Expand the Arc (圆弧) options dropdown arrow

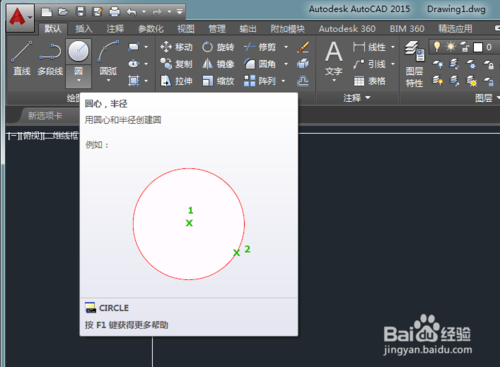click(x=108, y=80)
